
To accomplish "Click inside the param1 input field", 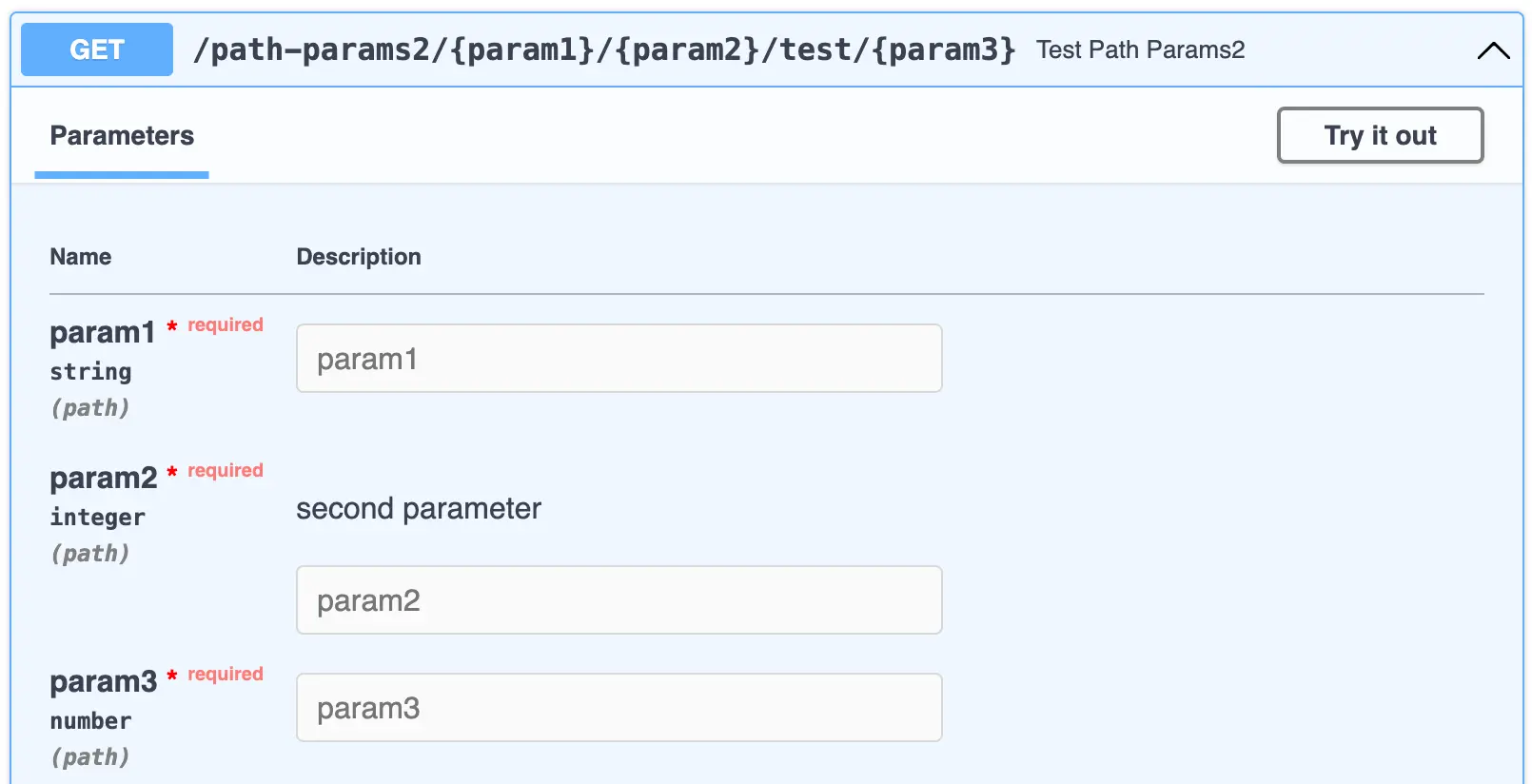I will click(619, 358).
